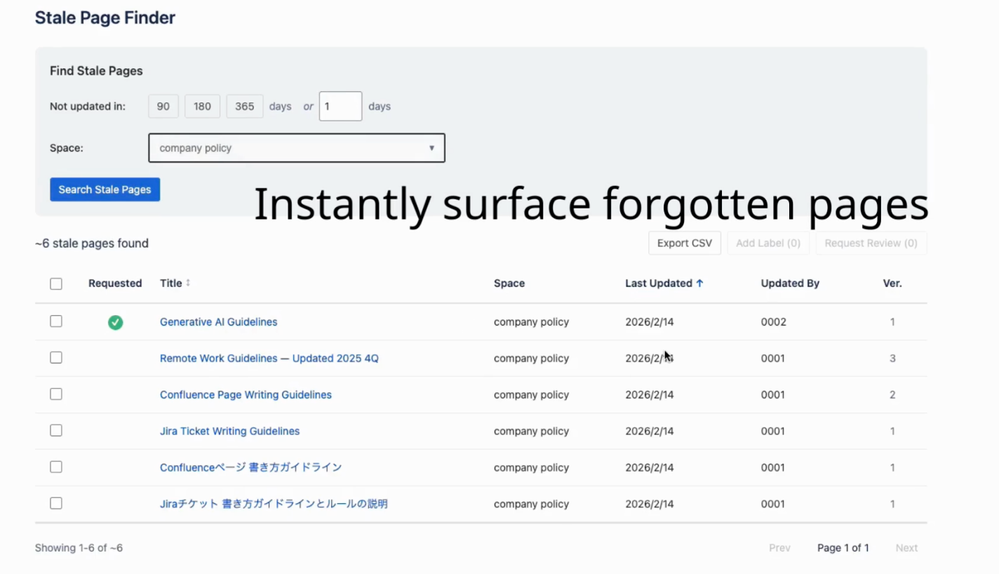
Task: Click the Request Review (0) button
Action: tap(871, 243)
